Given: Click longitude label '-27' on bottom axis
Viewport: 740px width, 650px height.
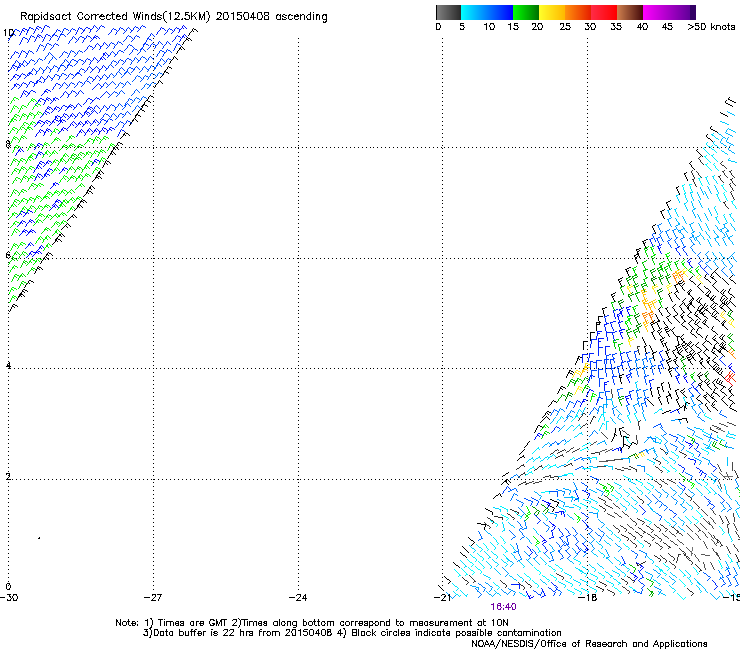Looking at the screenshot, I should (x=152, y=598).
